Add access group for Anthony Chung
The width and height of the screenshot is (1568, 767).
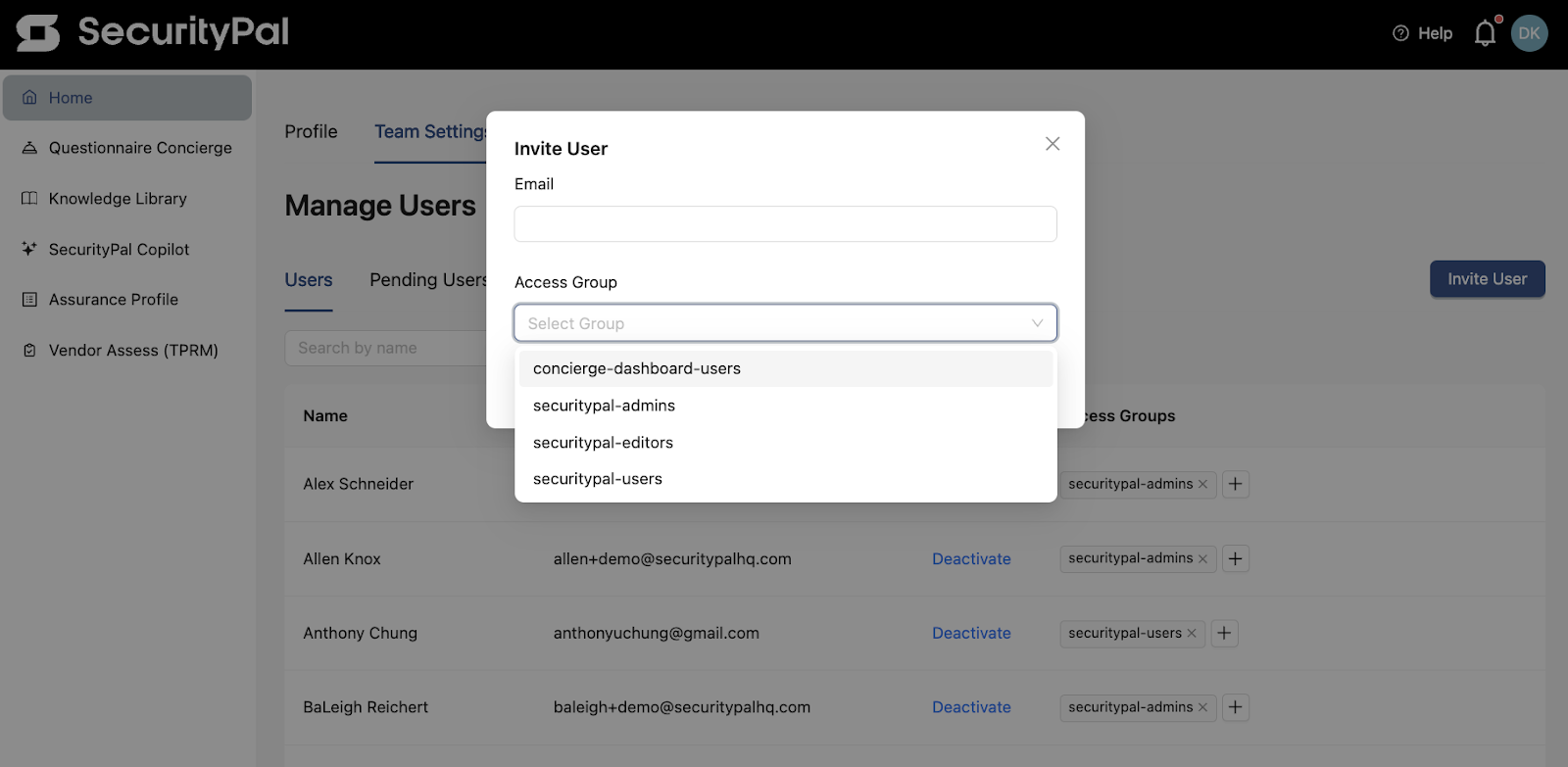coord(1225,633)
